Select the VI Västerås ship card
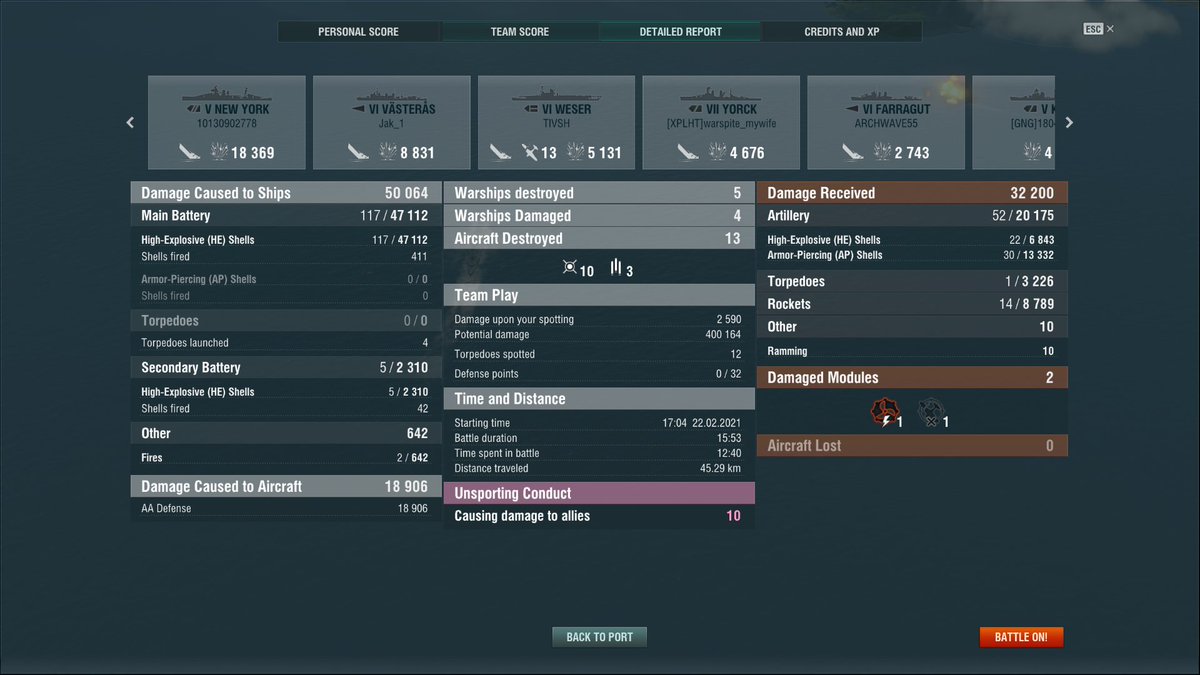This screenshot has height=675, width=1200. [x=392, y=122]
